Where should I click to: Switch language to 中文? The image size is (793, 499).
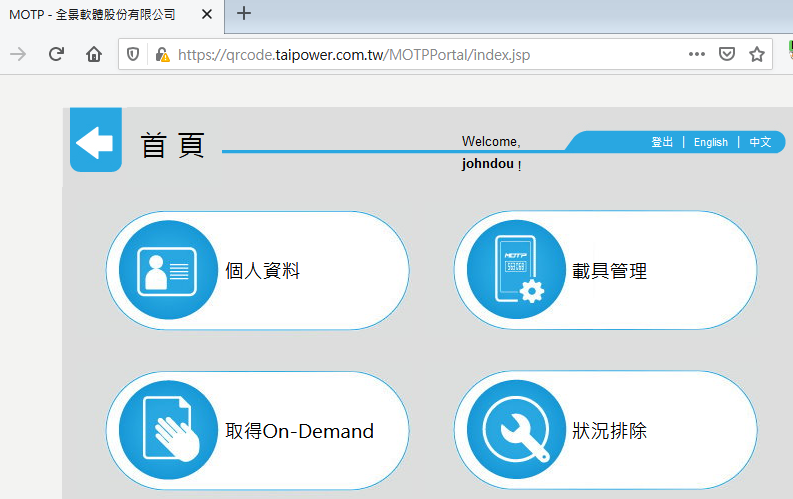tap(760, 142)
